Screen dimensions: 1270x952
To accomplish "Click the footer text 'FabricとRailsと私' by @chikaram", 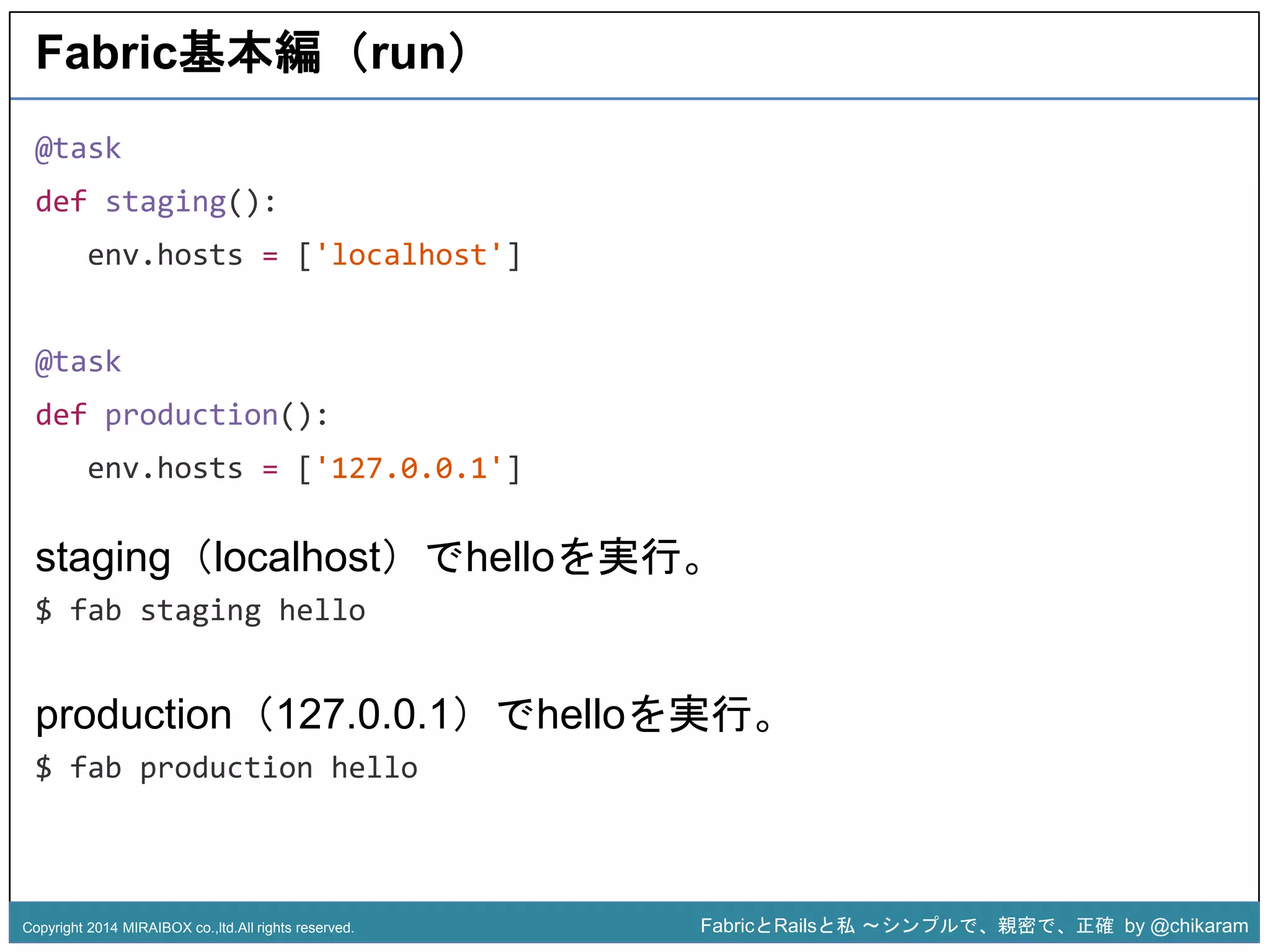I will tap(974, 925).
